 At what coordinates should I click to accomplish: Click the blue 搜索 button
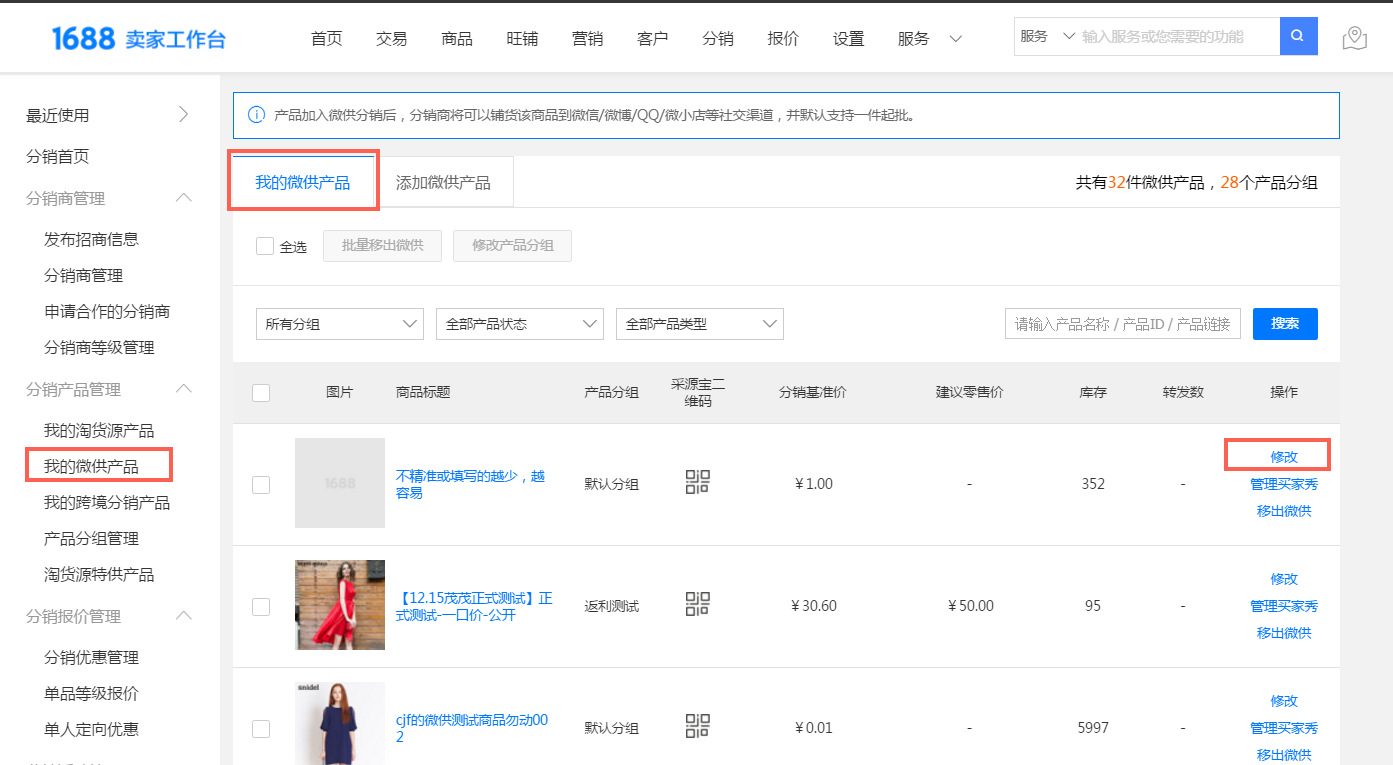coord(1285,324)
